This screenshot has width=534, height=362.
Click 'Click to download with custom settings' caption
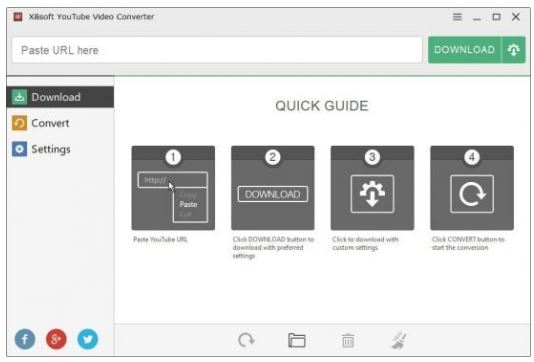(x=365, y=243)
